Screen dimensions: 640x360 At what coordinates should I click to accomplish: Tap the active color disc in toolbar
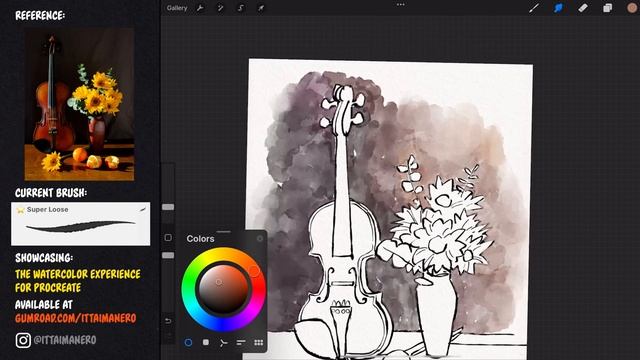click(x=632, y=8)
